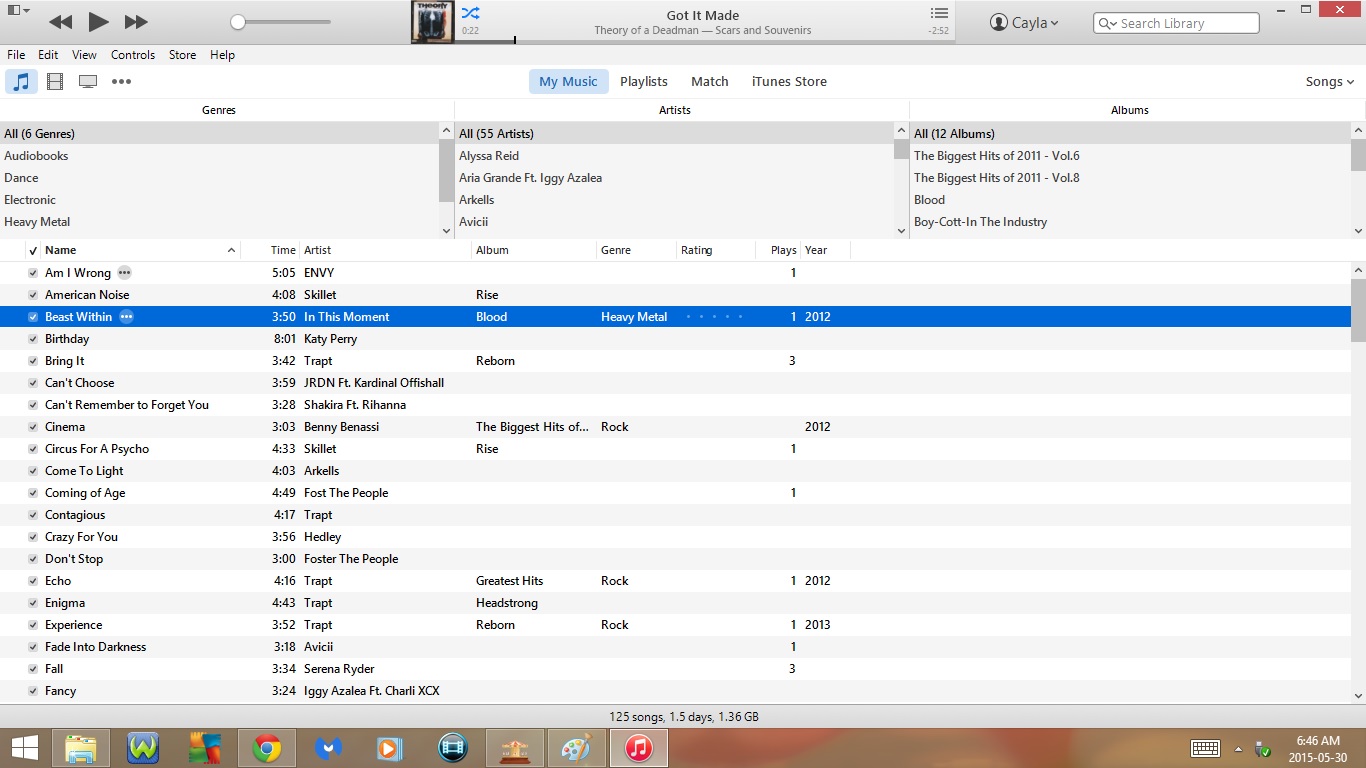The height and width of the screenshot is (768, 1366).
Task: Uncheck the Cinema song checkbox
Action: coord(33,427)
